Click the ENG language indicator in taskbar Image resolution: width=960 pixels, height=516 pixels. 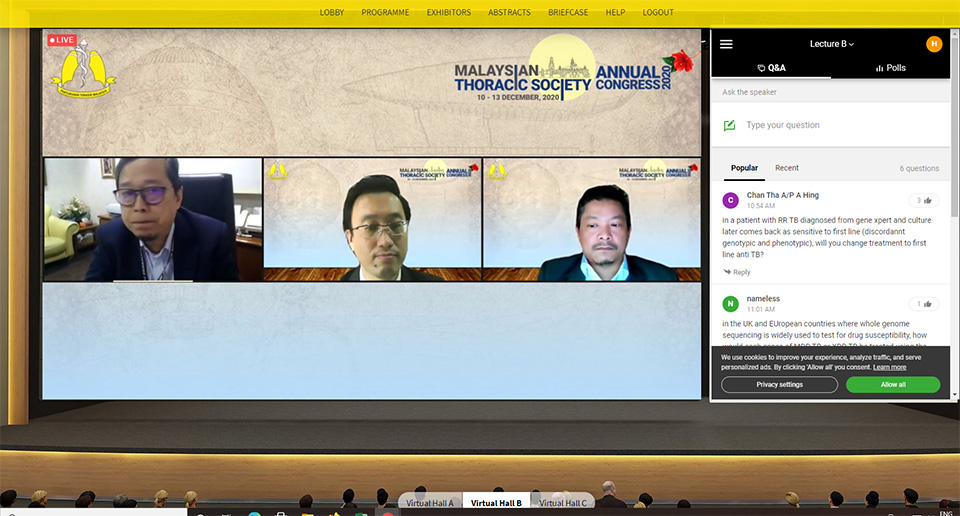tap(945, 513)
